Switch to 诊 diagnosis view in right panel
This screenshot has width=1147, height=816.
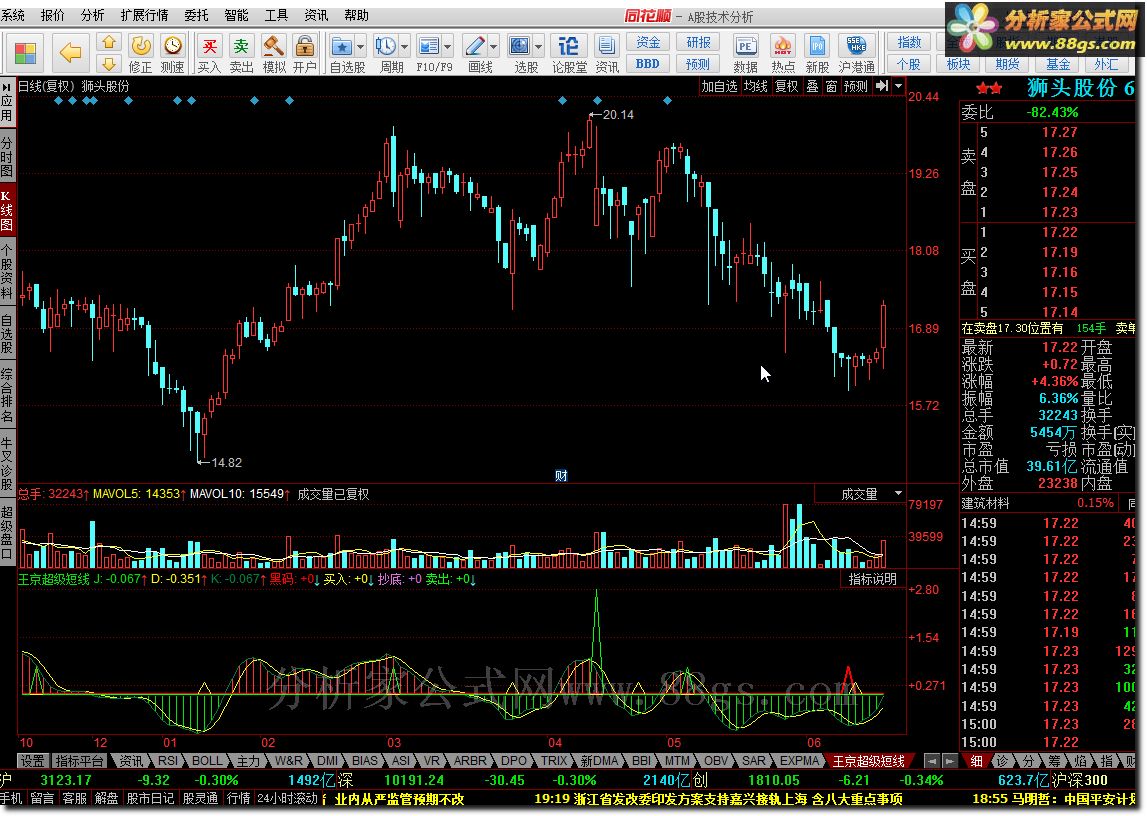tap(1002, 761)
